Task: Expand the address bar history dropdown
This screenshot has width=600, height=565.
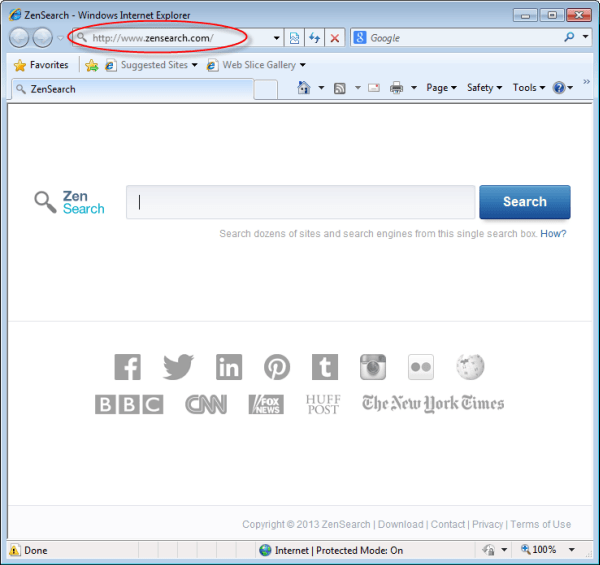Action: (276, 38)
